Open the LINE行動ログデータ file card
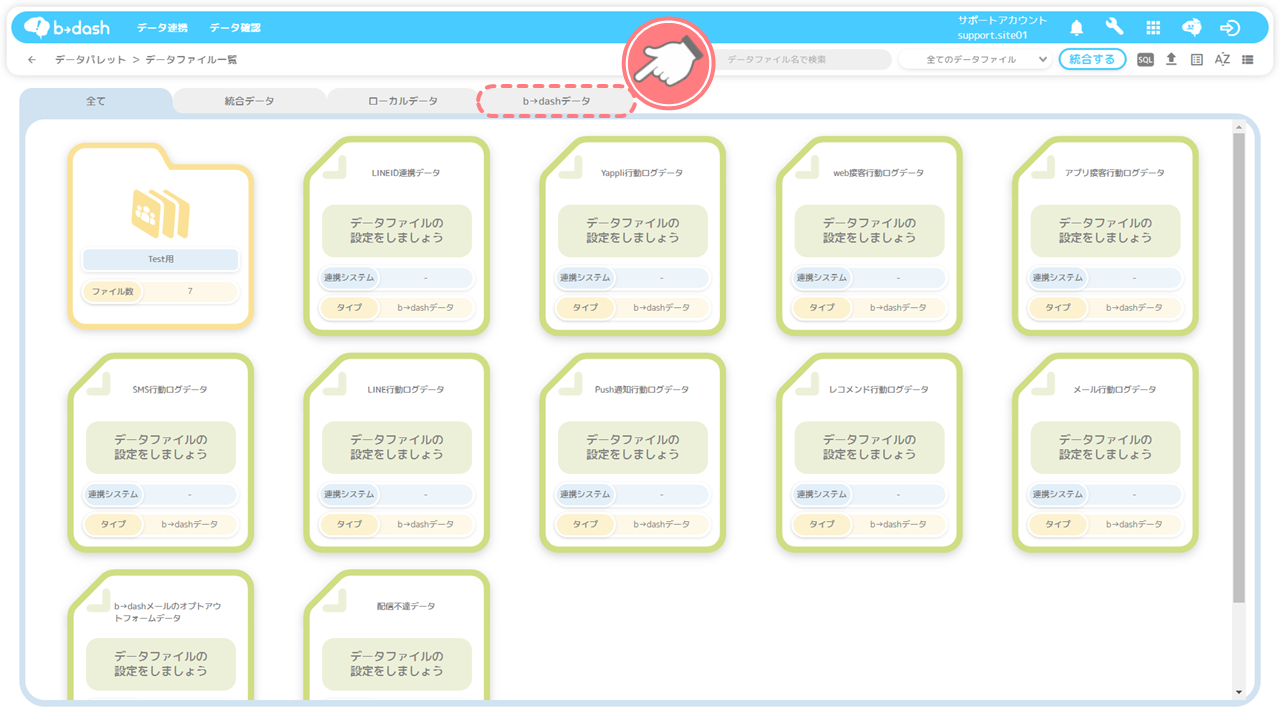This screenshot has width=1280, height=720. [x=397, y=452]
